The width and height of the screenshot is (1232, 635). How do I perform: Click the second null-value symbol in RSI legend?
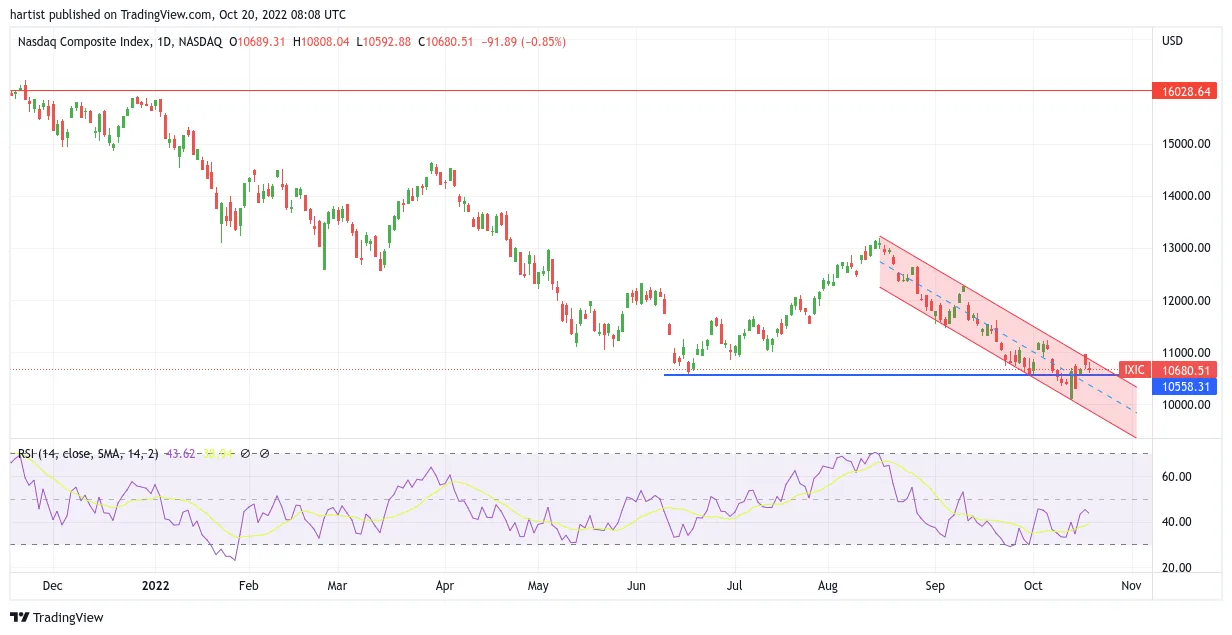point(264,453)
